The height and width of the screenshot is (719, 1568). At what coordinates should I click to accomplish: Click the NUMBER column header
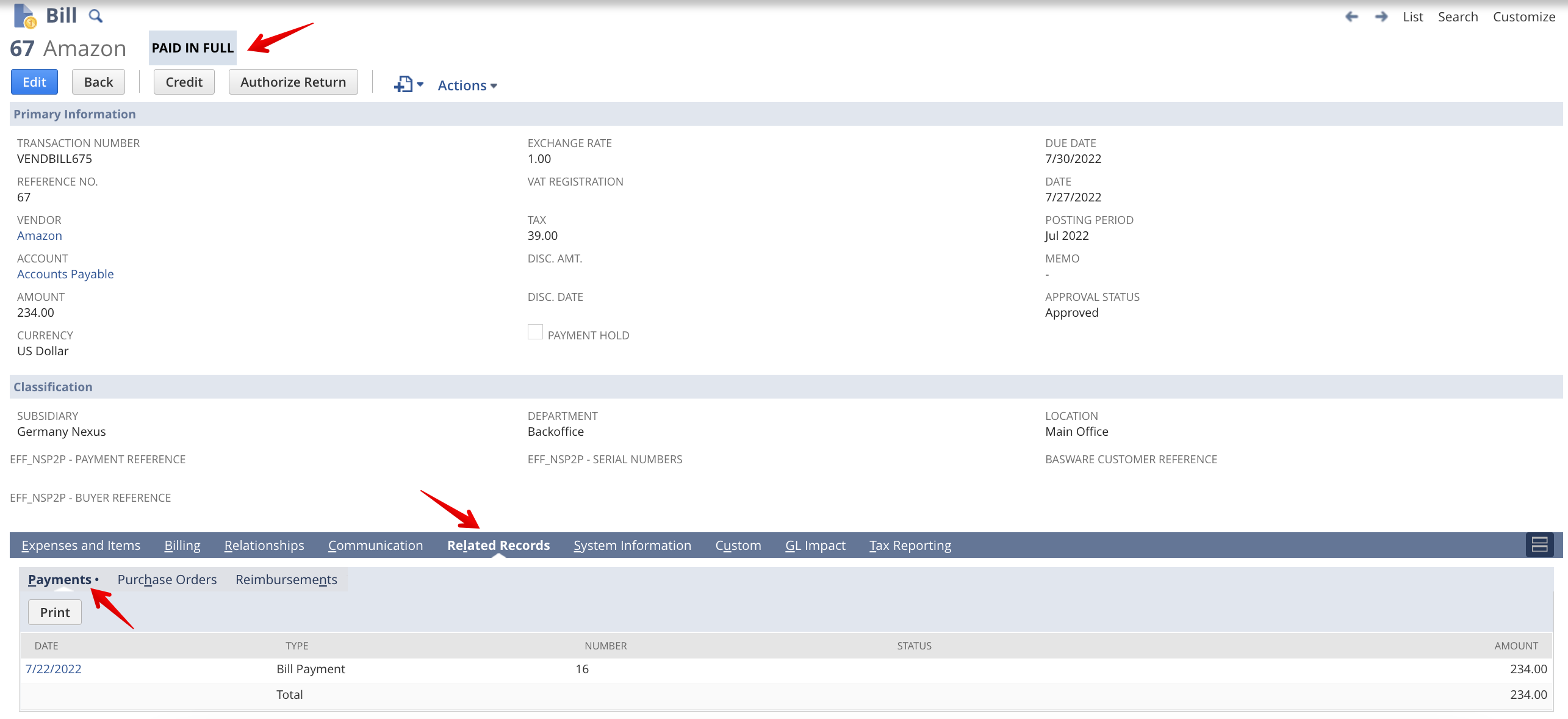(x=606, y=646)
